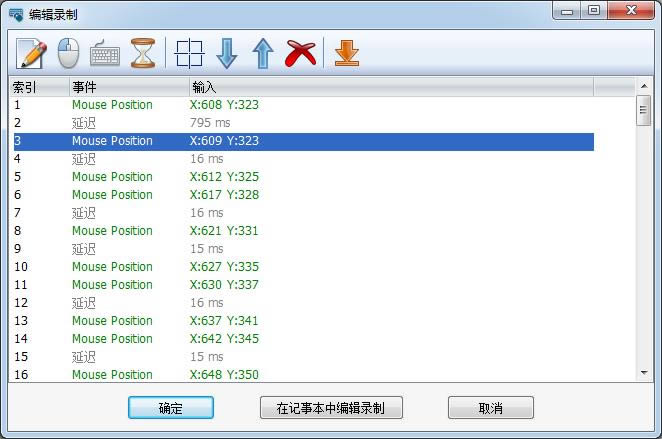Click the edit pencil icon in toolbar

[32, 52]
